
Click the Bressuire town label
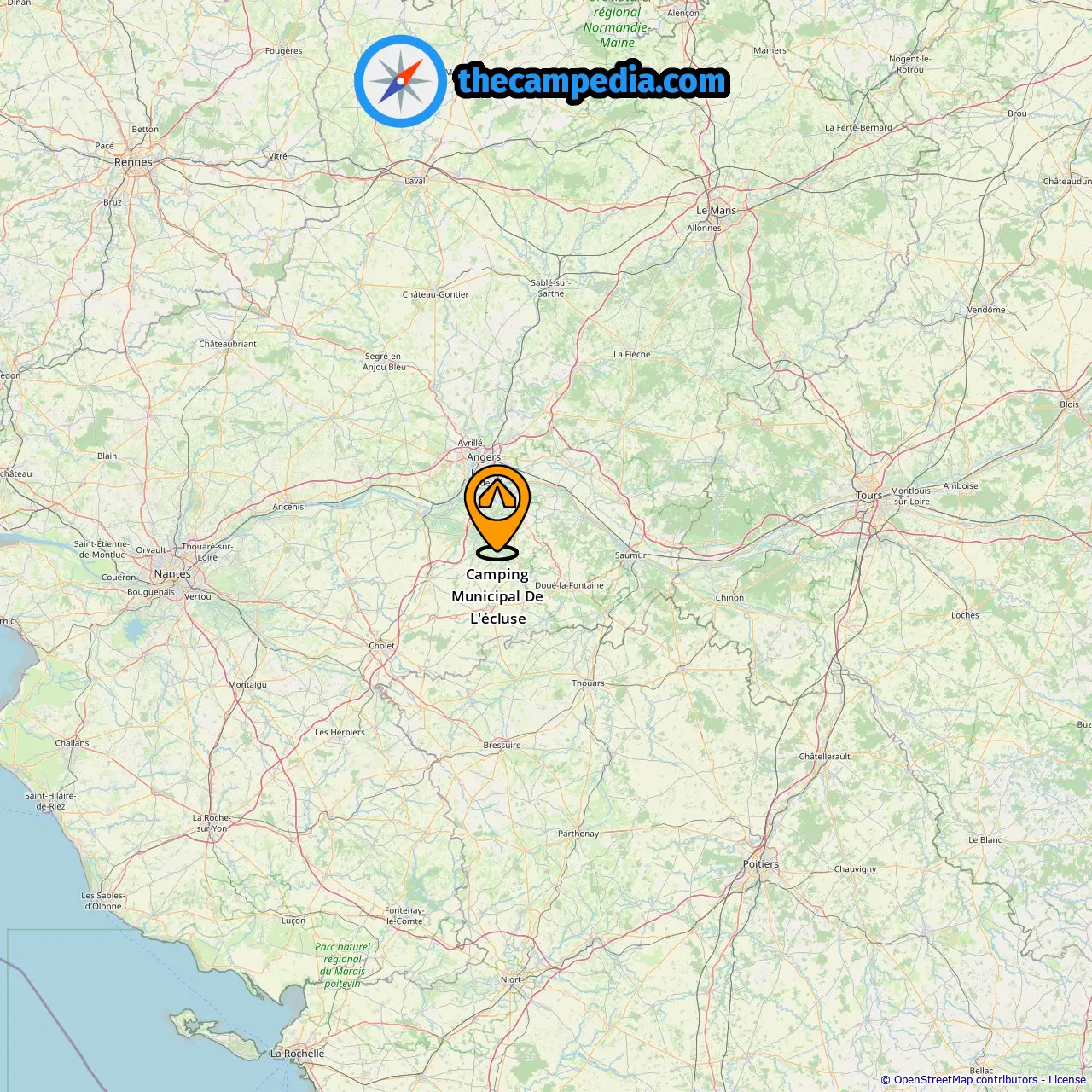point(502,746)
